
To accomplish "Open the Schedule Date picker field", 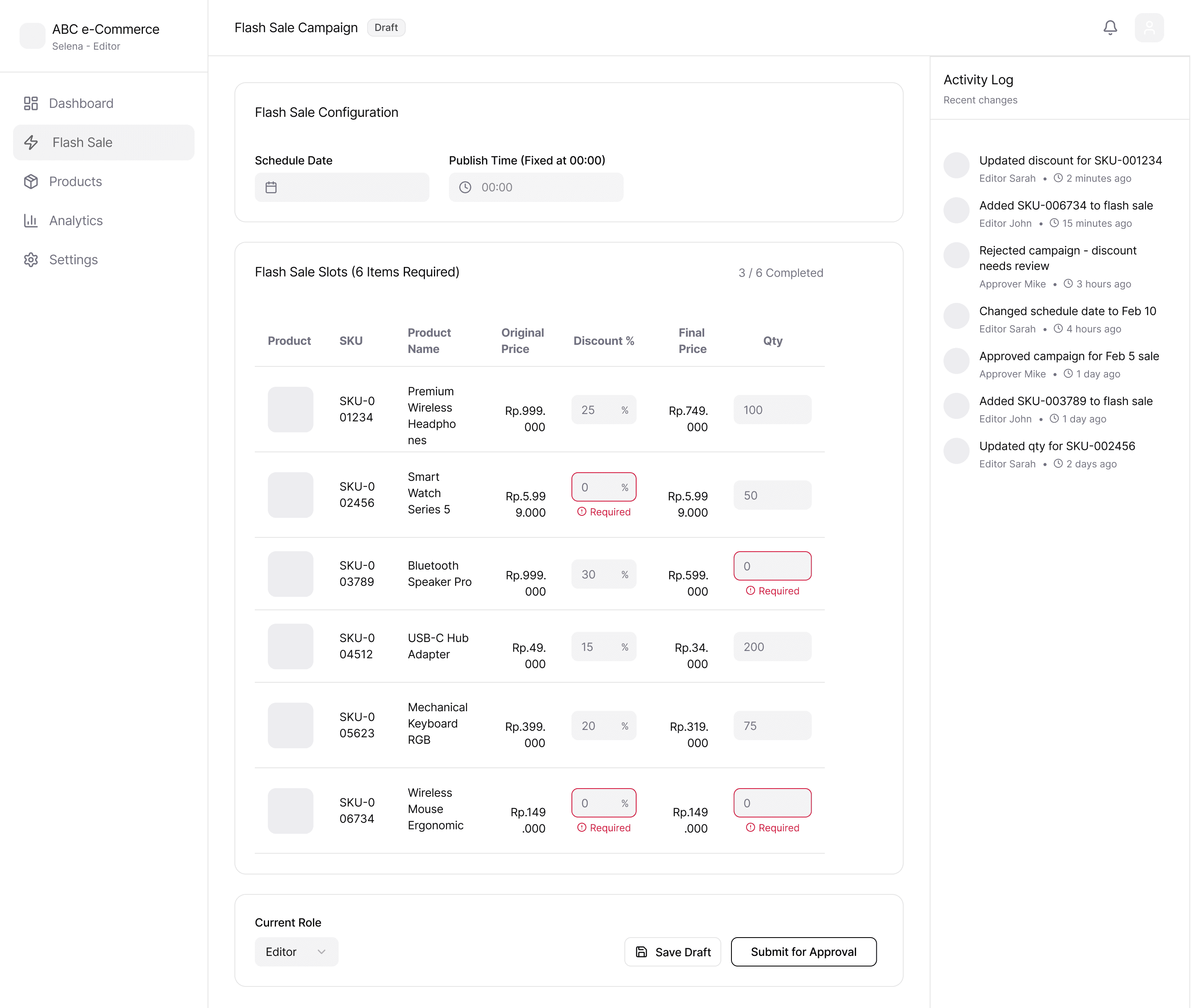I will tap(342, 187).
